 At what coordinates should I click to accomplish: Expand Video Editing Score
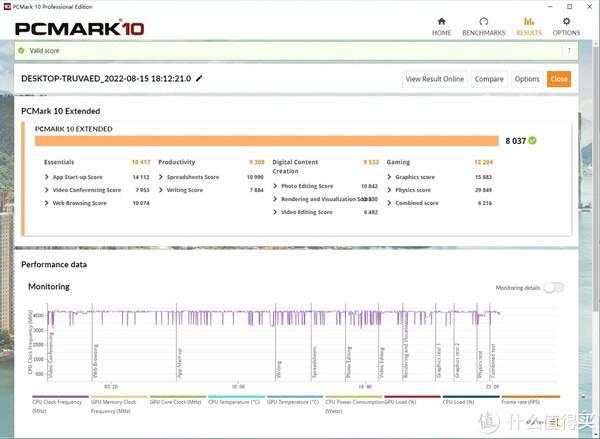point(275,212)
